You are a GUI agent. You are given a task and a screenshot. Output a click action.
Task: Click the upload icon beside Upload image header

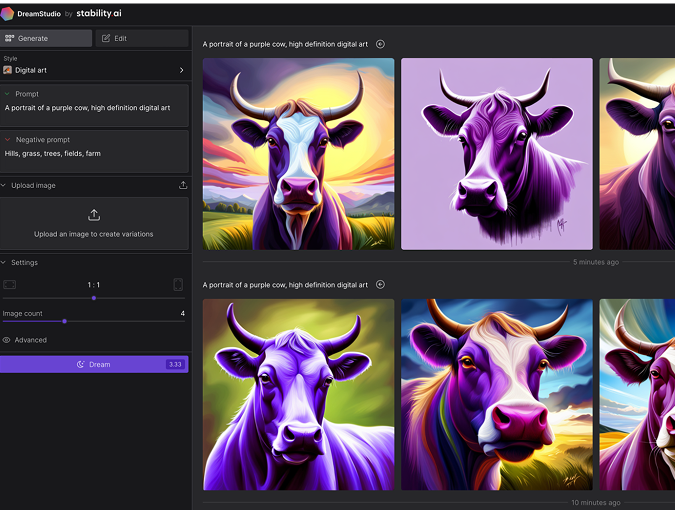tap(182, 185)
